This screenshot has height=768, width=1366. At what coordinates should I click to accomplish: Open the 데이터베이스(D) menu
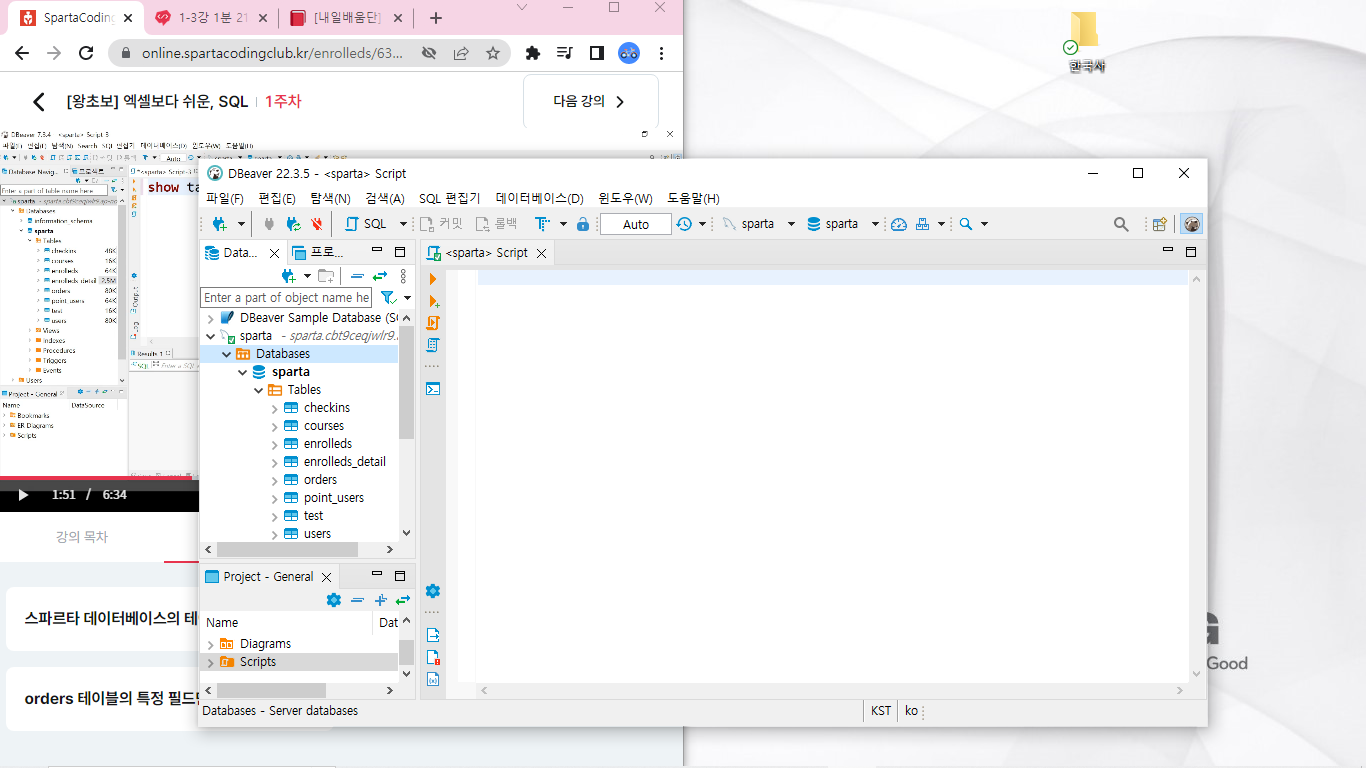tap(540, 198)
